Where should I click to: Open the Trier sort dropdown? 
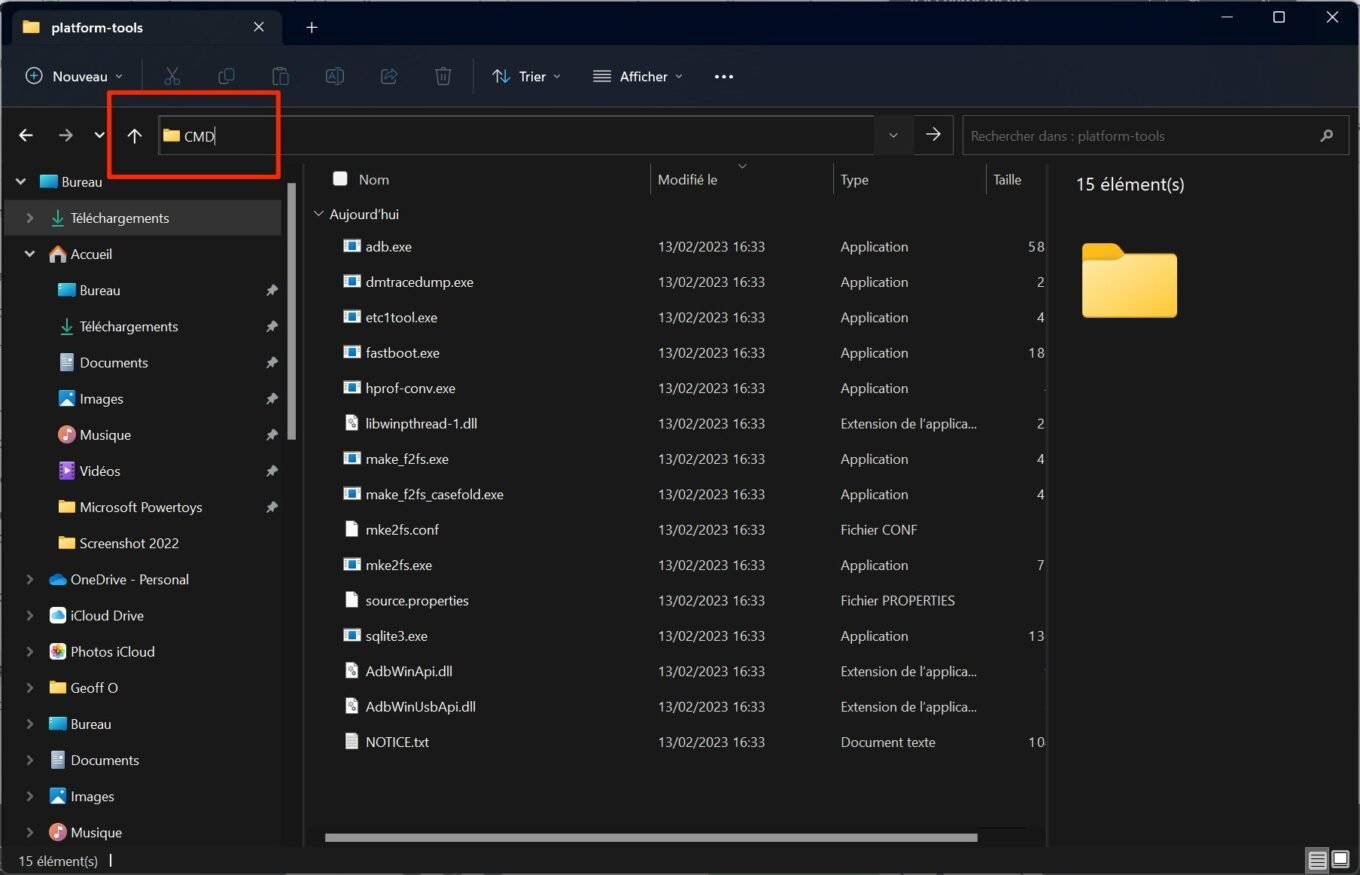click(x=526, y=76)
